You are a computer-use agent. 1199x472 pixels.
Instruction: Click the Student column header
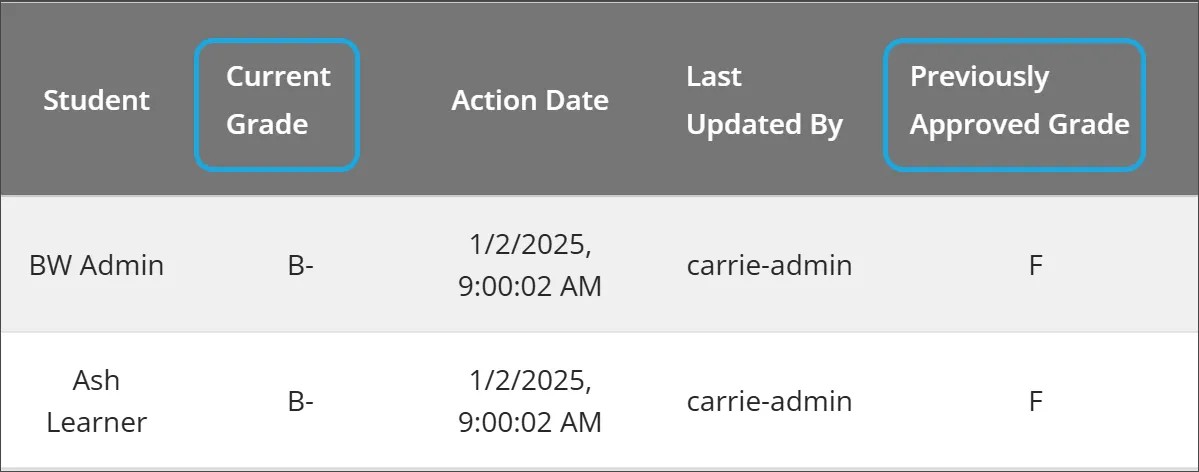[x=96, y=100]
